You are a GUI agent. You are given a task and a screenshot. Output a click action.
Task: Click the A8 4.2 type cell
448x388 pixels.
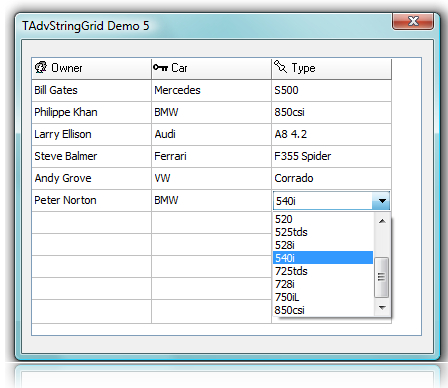tap(331, 134)
